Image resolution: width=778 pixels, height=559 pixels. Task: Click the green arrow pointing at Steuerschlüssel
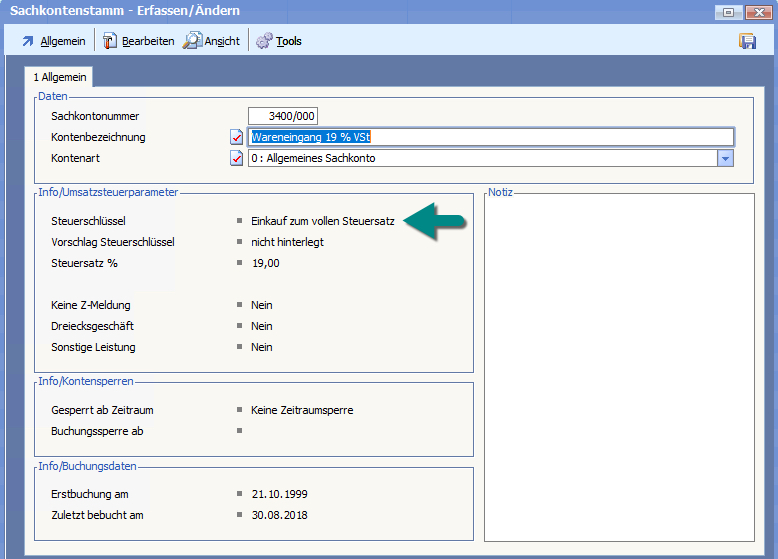pyautogui.click(x=436, y=221)
